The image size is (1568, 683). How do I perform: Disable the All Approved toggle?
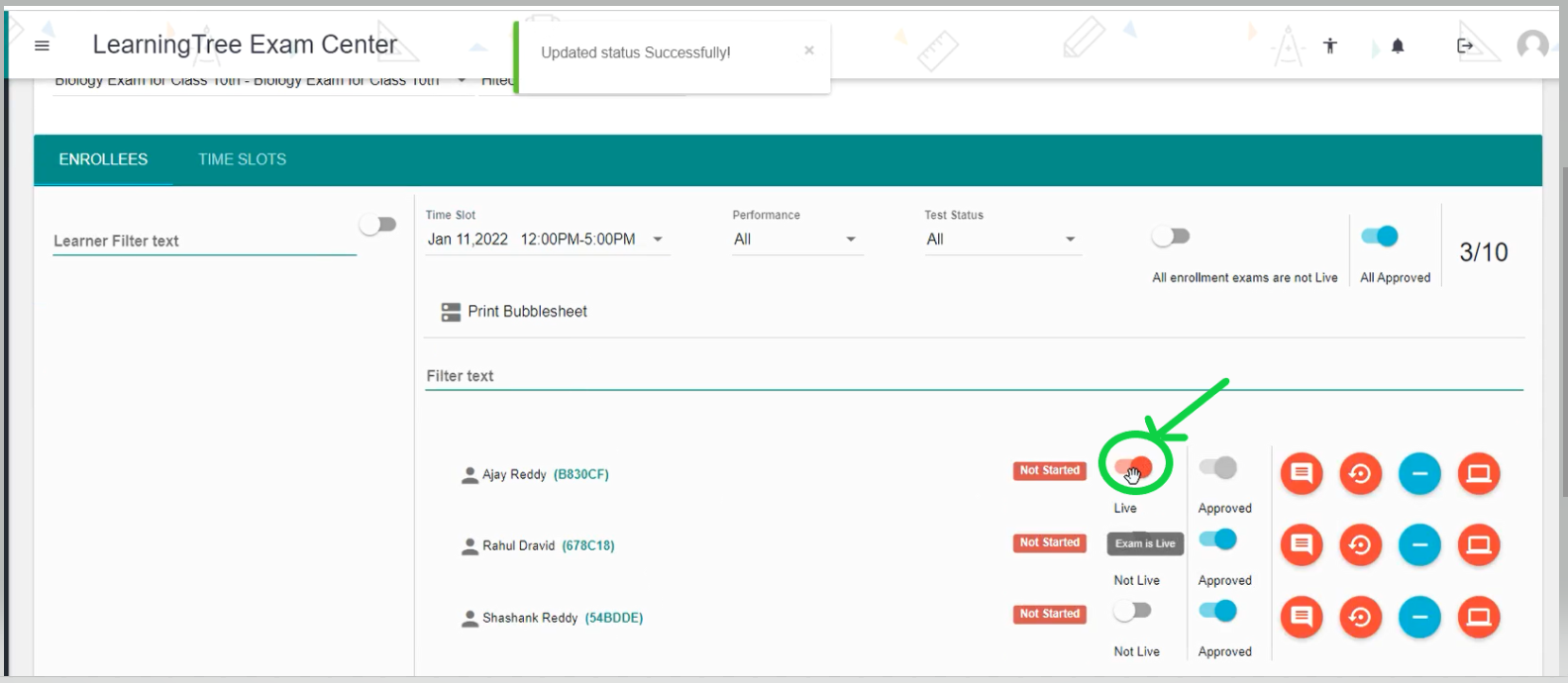(x=1379, y=237)
